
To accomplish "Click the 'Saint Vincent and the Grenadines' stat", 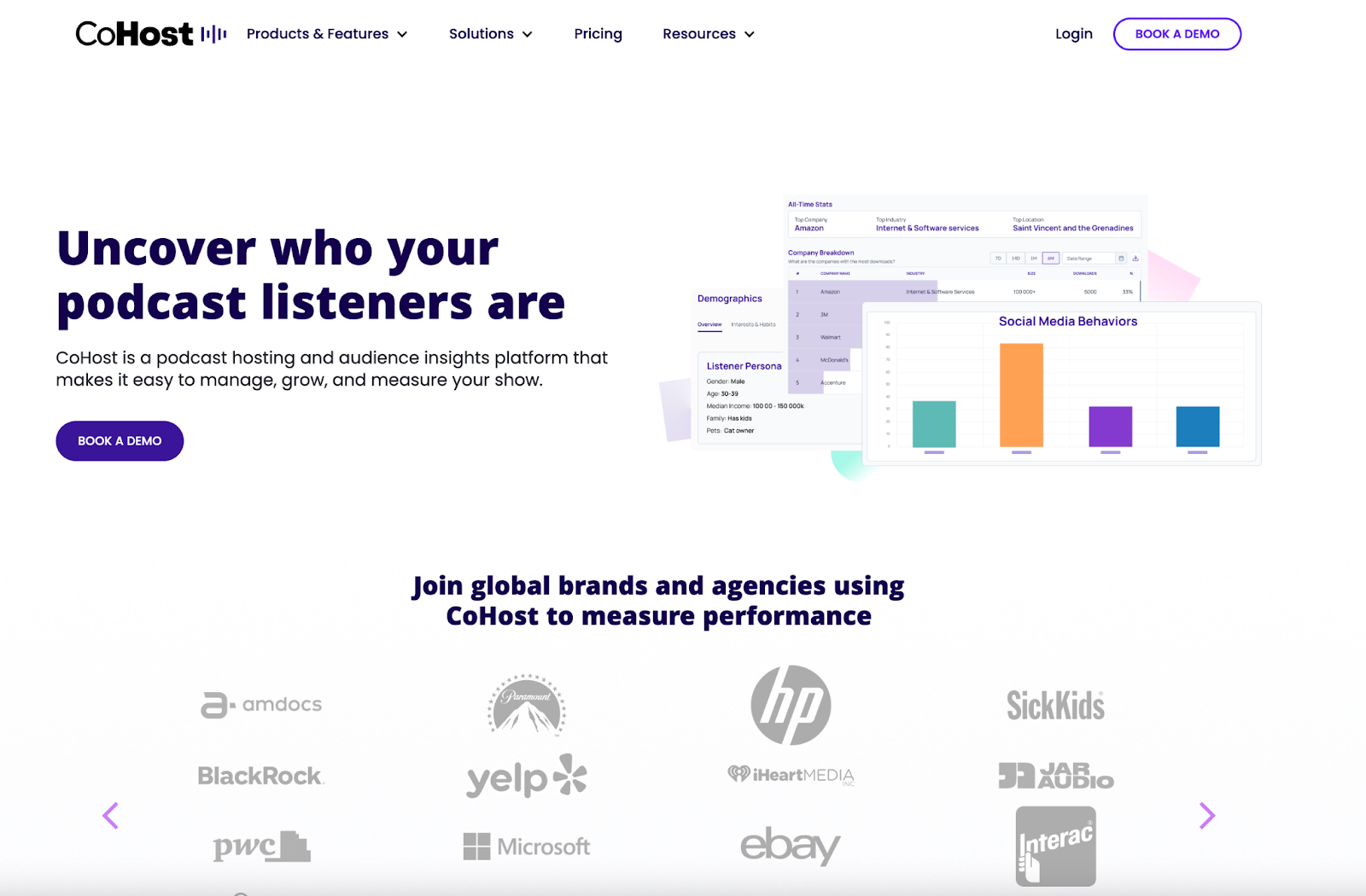I will (1073, 228).
